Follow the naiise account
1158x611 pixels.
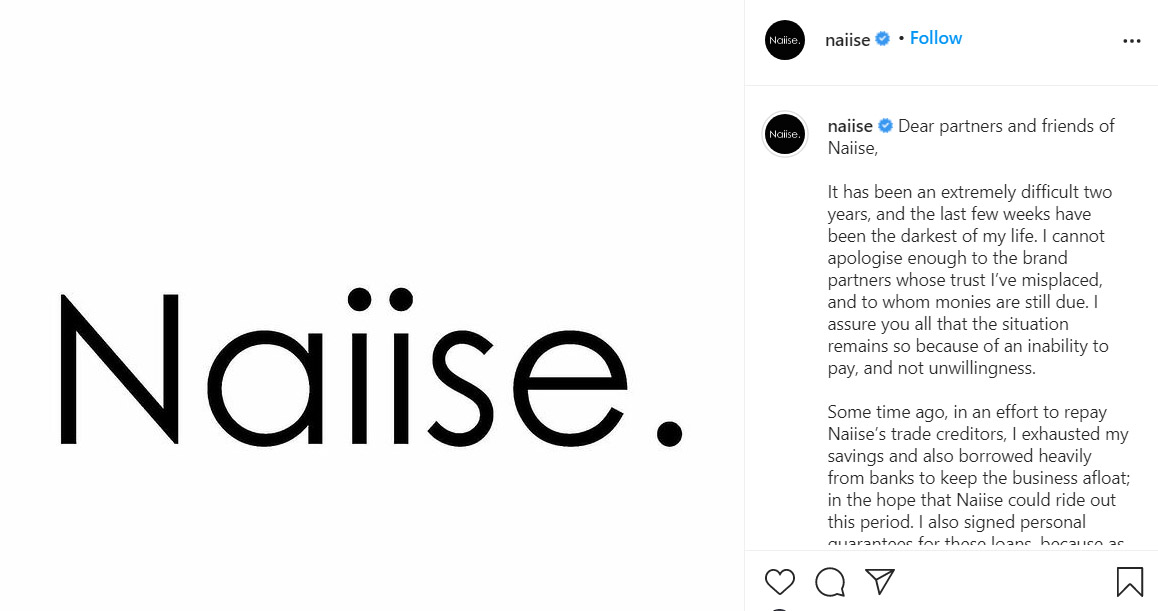(936, 38)
